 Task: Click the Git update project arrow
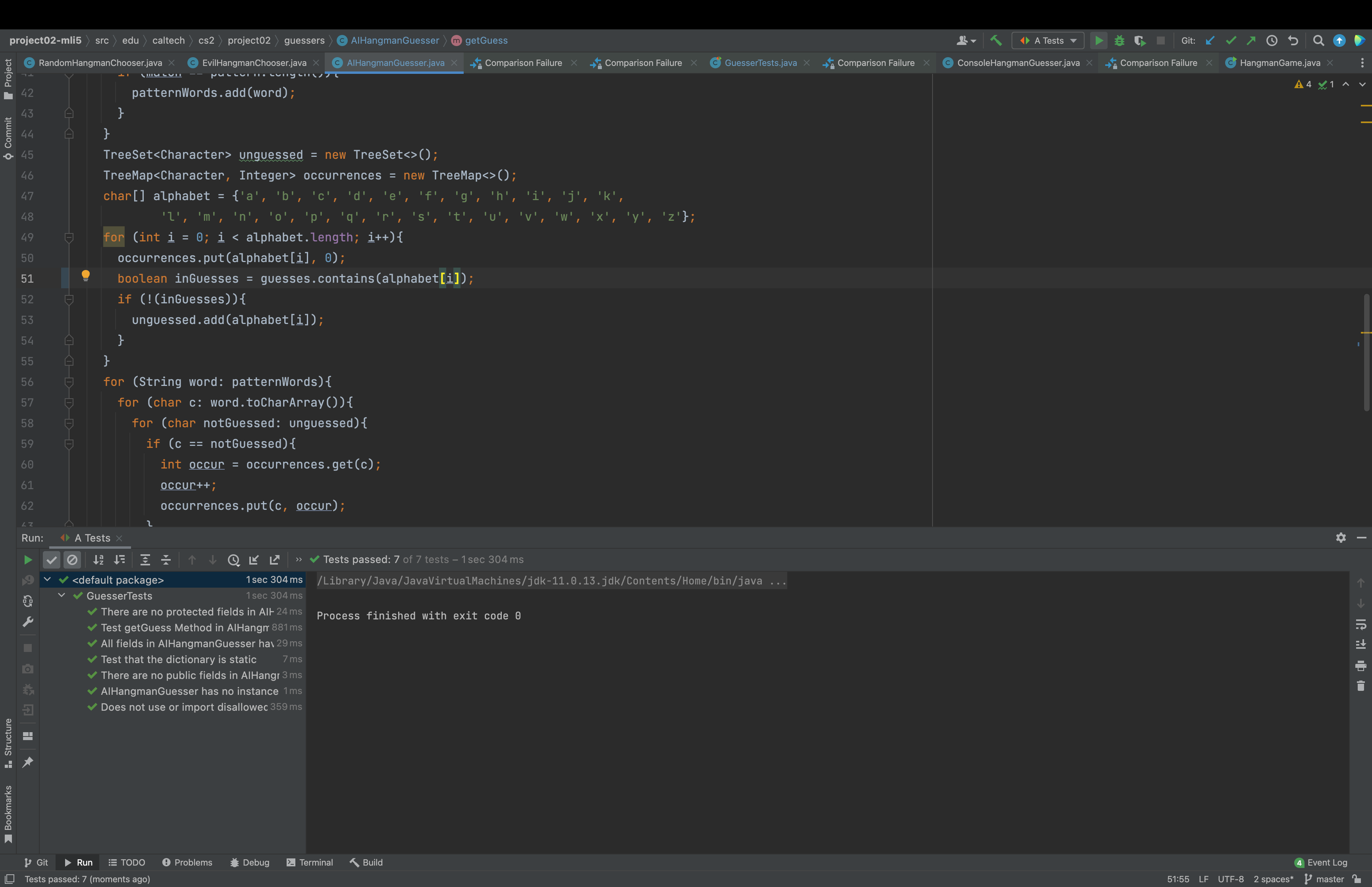pos(1210,40)
